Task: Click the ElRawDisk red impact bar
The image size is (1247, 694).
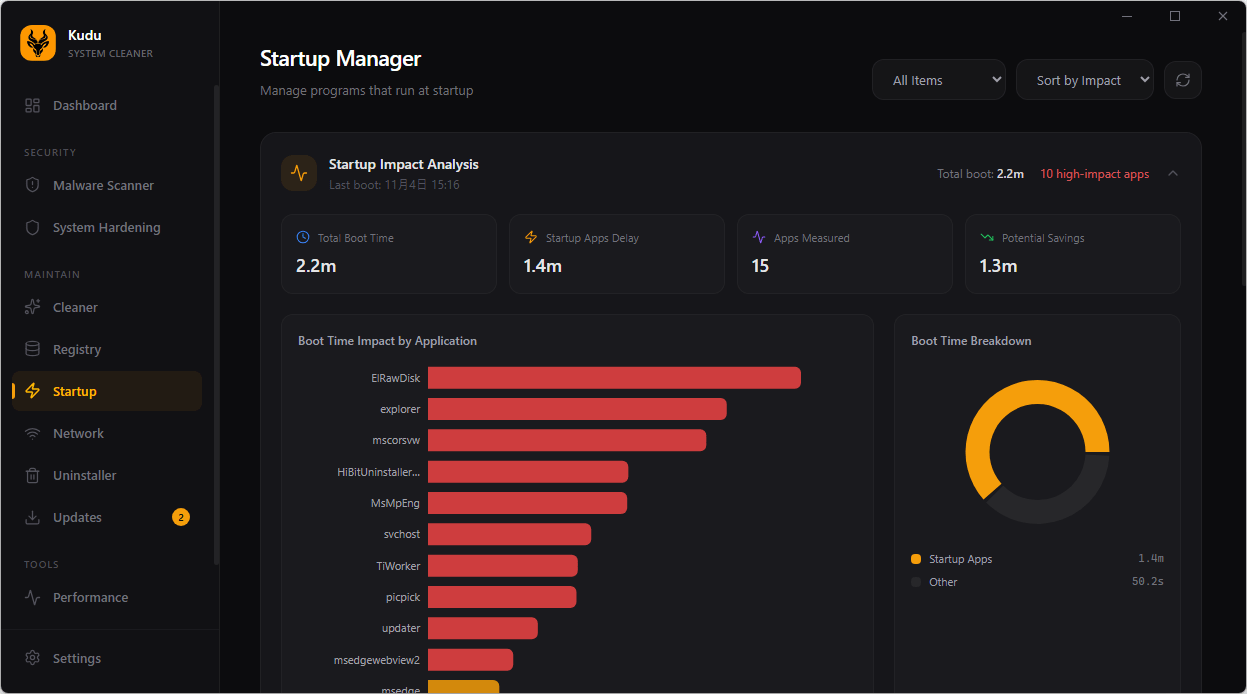Action: click(x=614, y=378)
